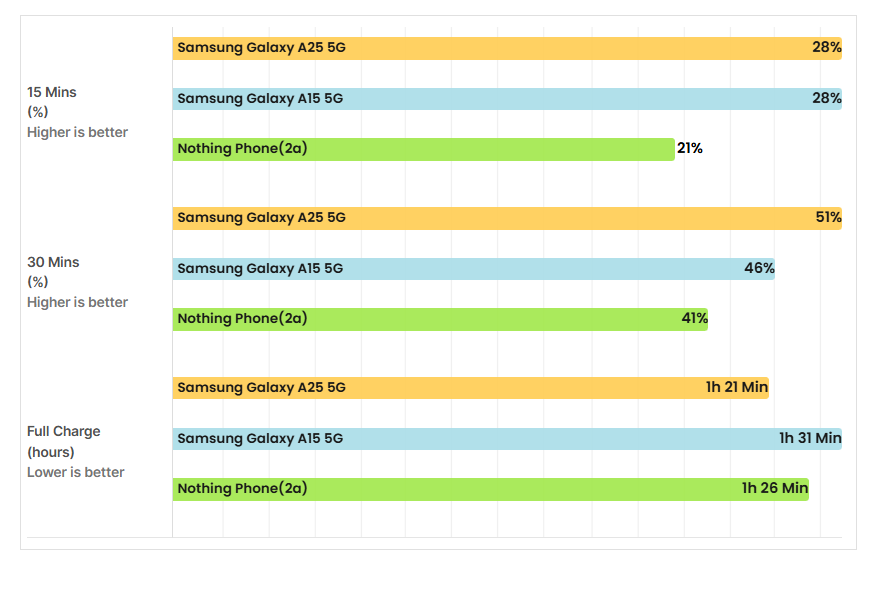Select the Galaxy A15 5G 30 Mins bar

pyautogui.click(x=473, y=269)
